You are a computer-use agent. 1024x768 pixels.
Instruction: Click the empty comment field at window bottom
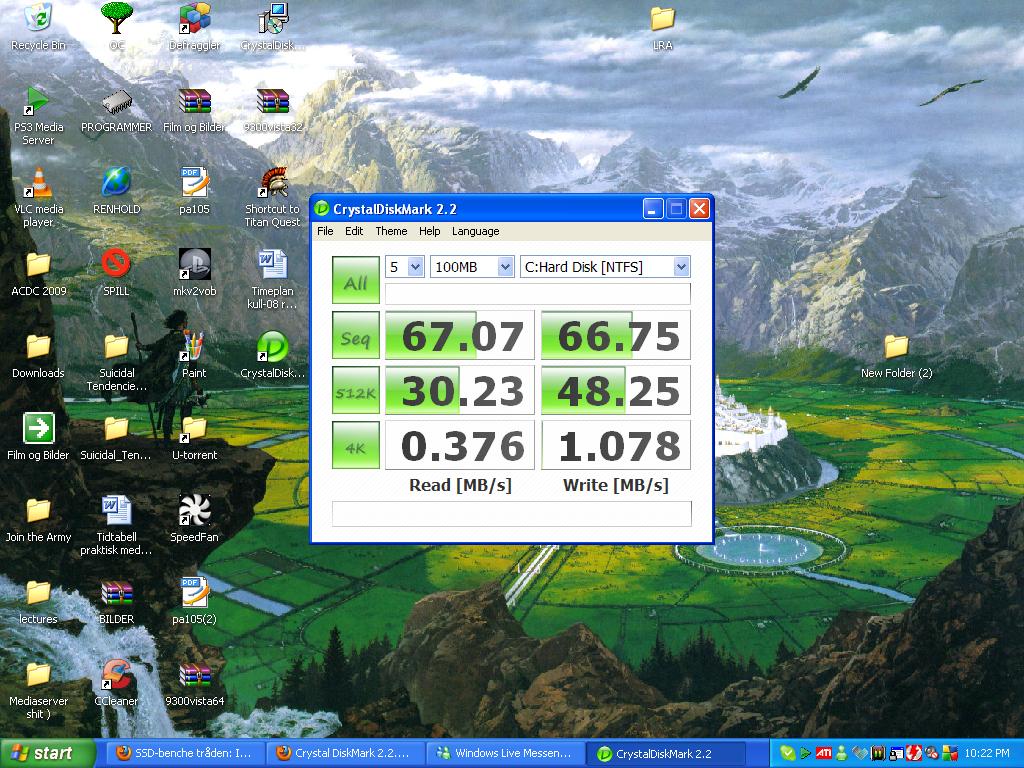coord(511,514)
